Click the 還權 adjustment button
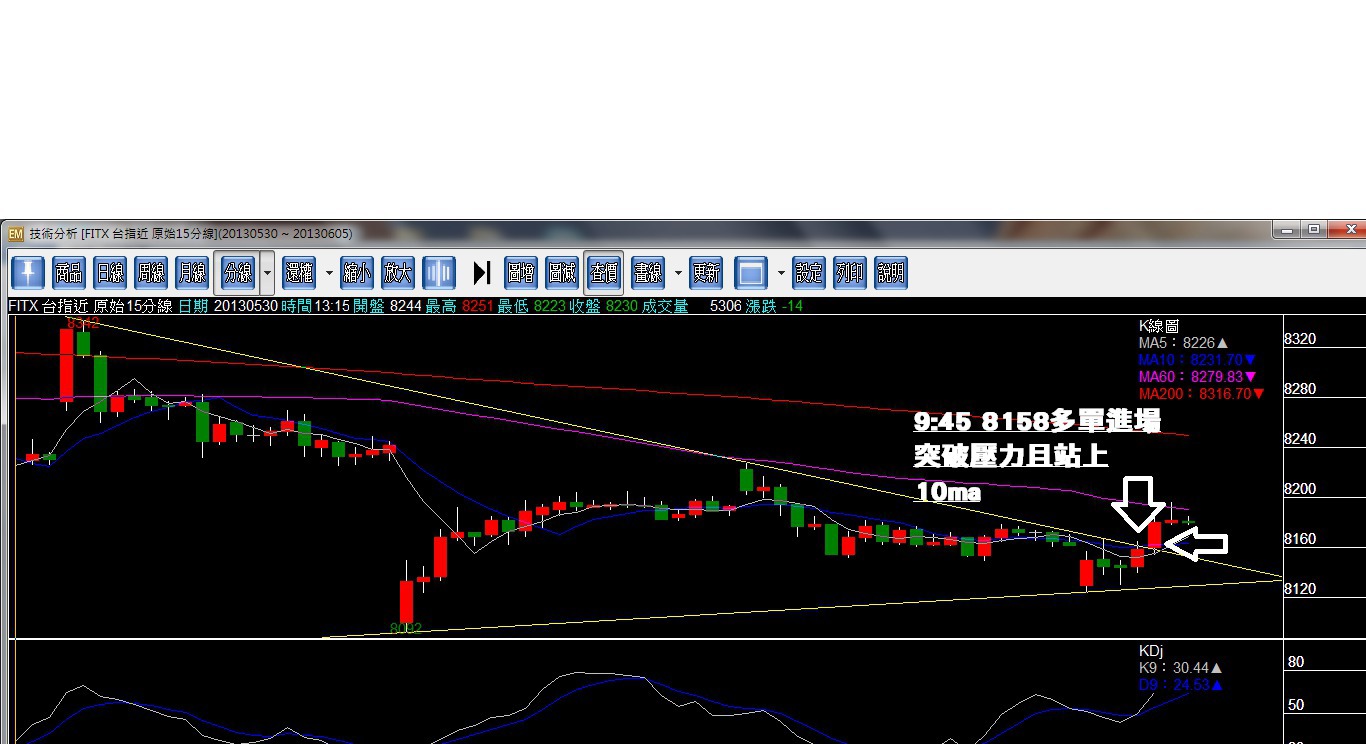Image resolution: width=1366 pixels, height=744 pixels. [x=299, y=272]
